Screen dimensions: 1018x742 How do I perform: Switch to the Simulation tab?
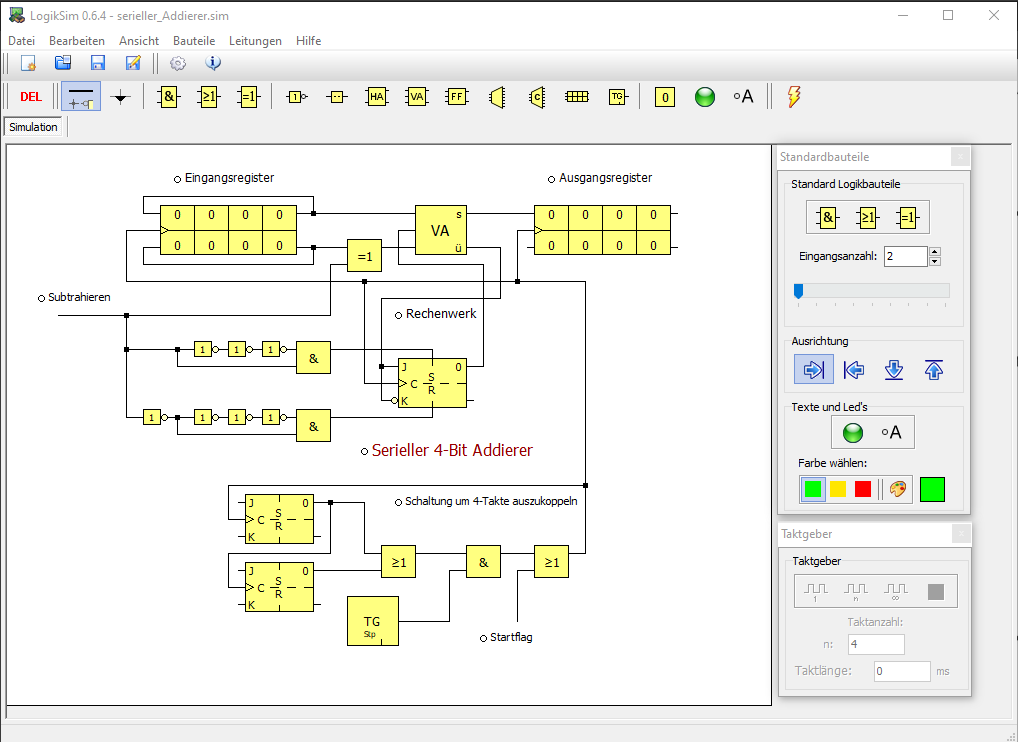click(x=33, y=127)
